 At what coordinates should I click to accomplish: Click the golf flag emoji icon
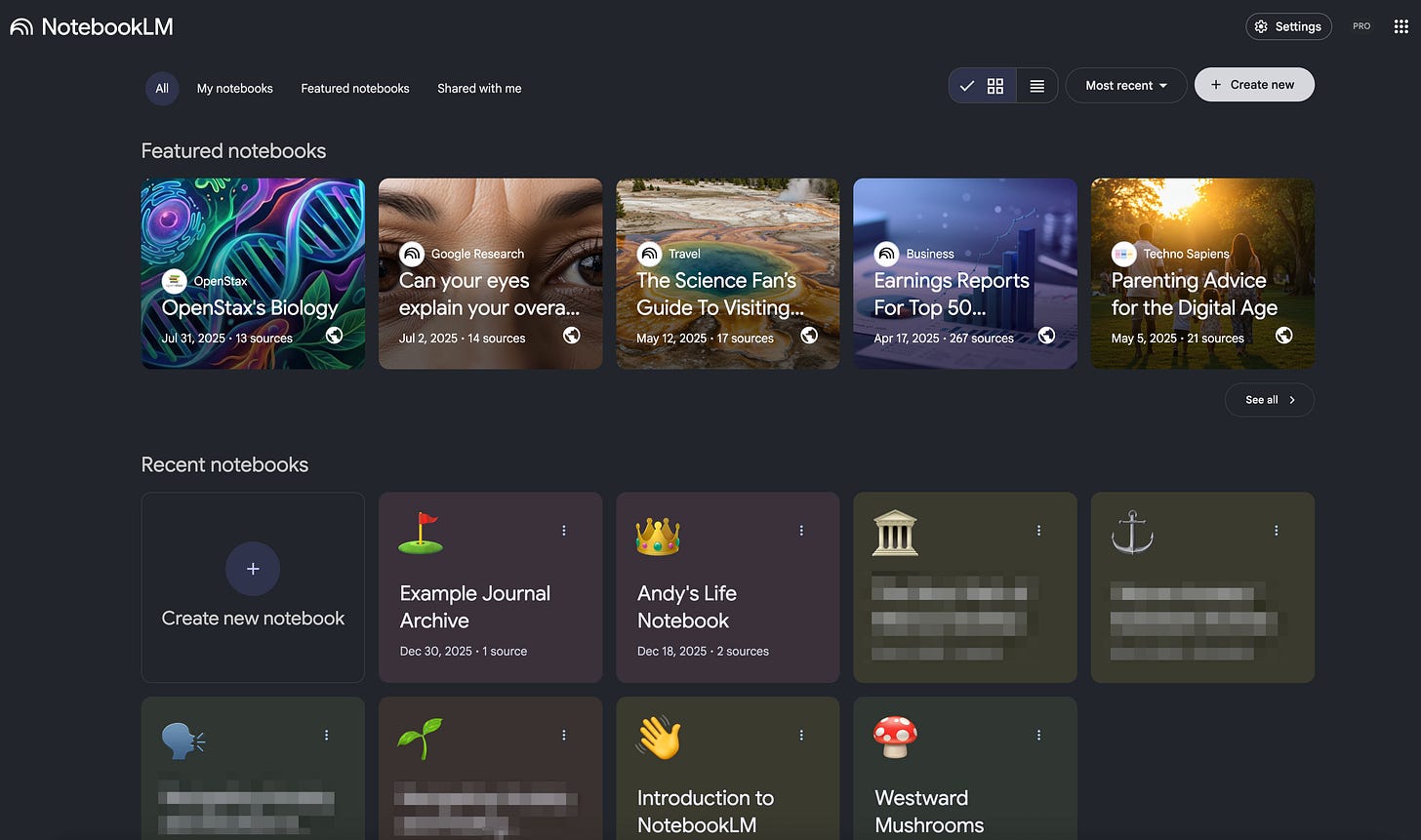[x=421, y=535]
